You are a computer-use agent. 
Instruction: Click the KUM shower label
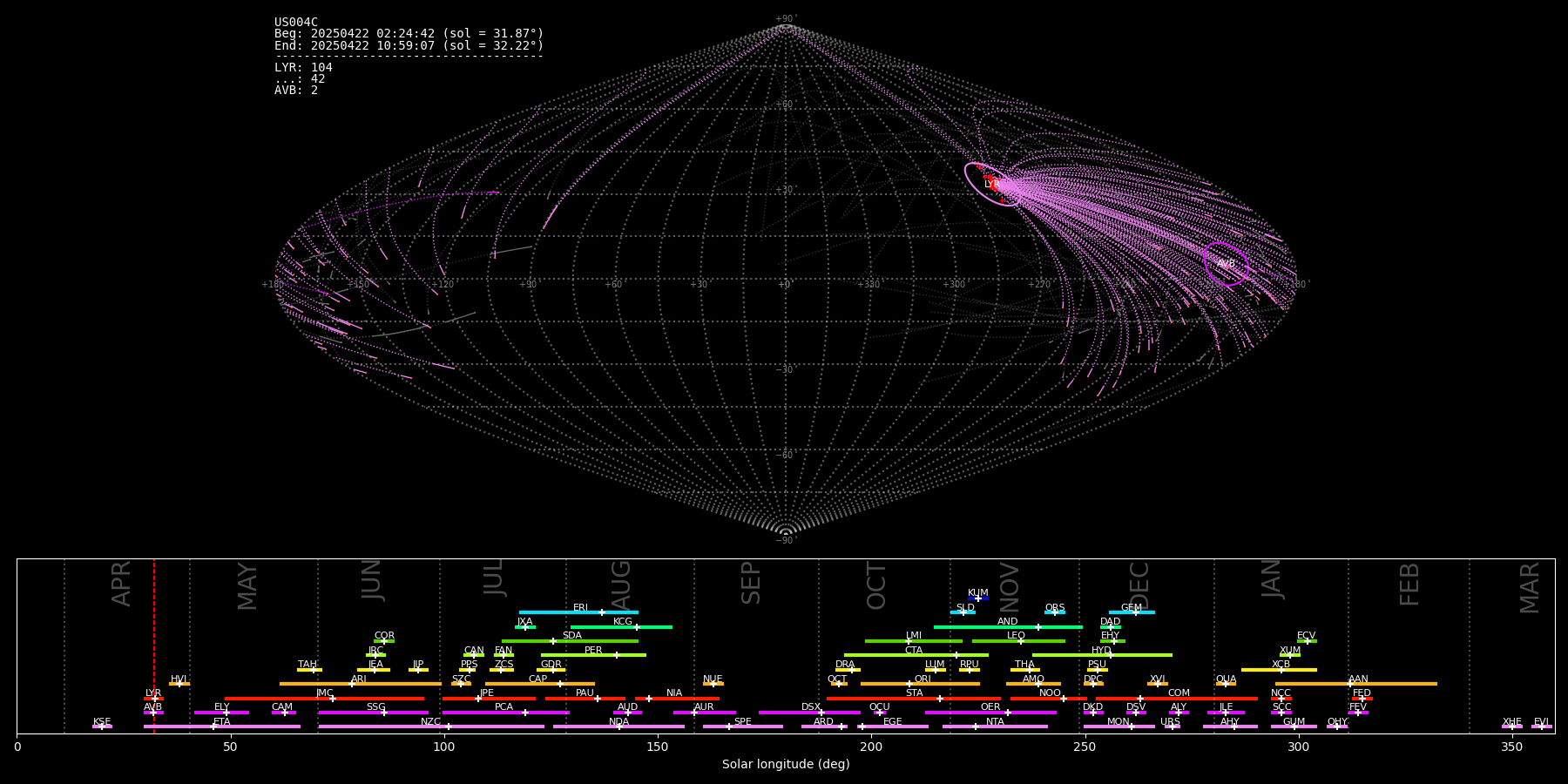pyautogui.click(x=978, y=593)
